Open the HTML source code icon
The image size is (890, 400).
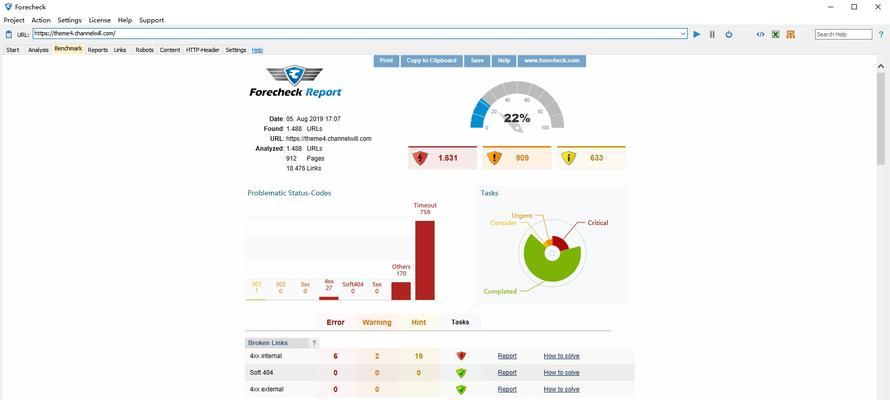(x=760, y=34)
